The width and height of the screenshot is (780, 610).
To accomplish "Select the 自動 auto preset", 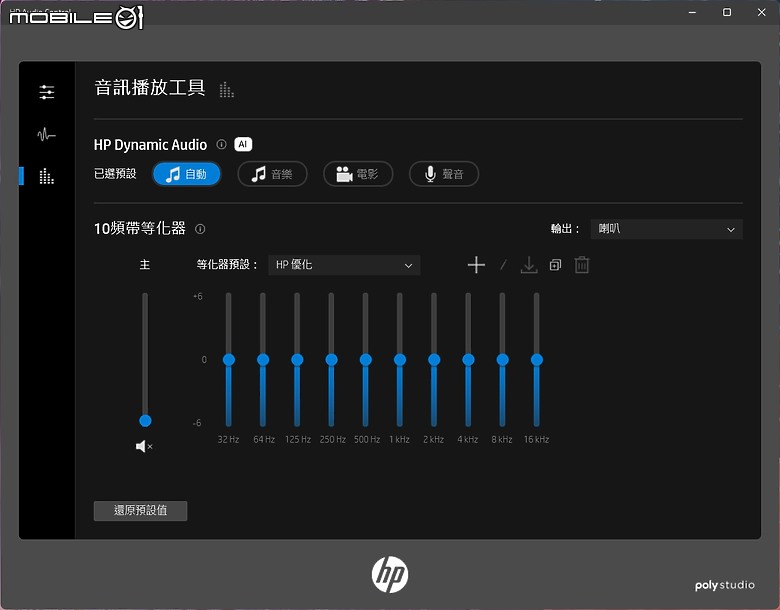I will 187,174.
